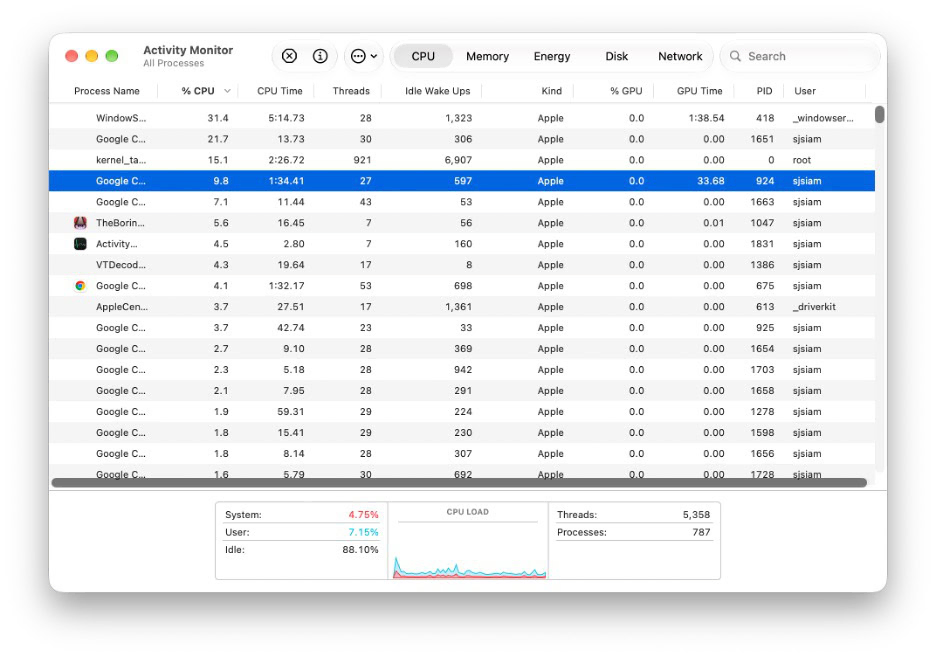Click the 5:14.73 CPU Time value
Viewport: 936px width, 658px height.
(286, 118)
